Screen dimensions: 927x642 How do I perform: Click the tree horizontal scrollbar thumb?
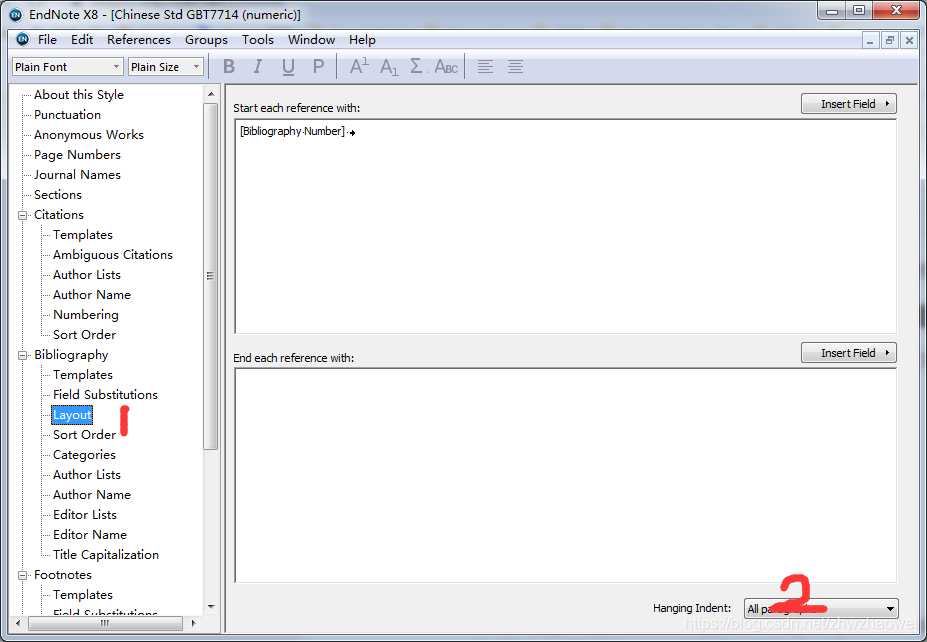pyautogui.click(x=105, y=623)
